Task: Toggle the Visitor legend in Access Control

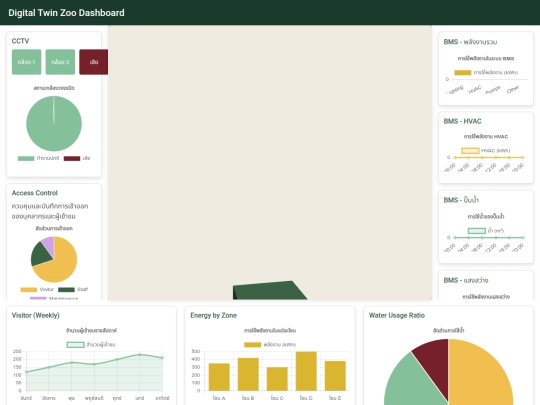Action: (x=37, y=290)
